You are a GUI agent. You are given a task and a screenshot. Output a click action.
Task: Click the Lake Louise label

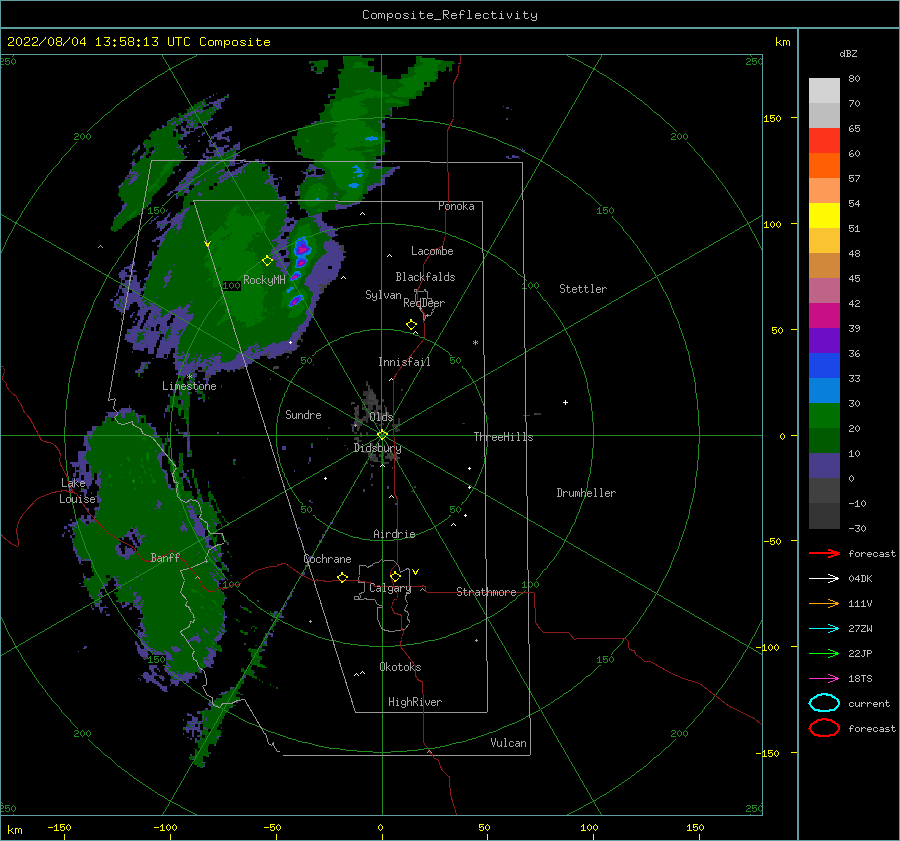[x=77, y=491]
